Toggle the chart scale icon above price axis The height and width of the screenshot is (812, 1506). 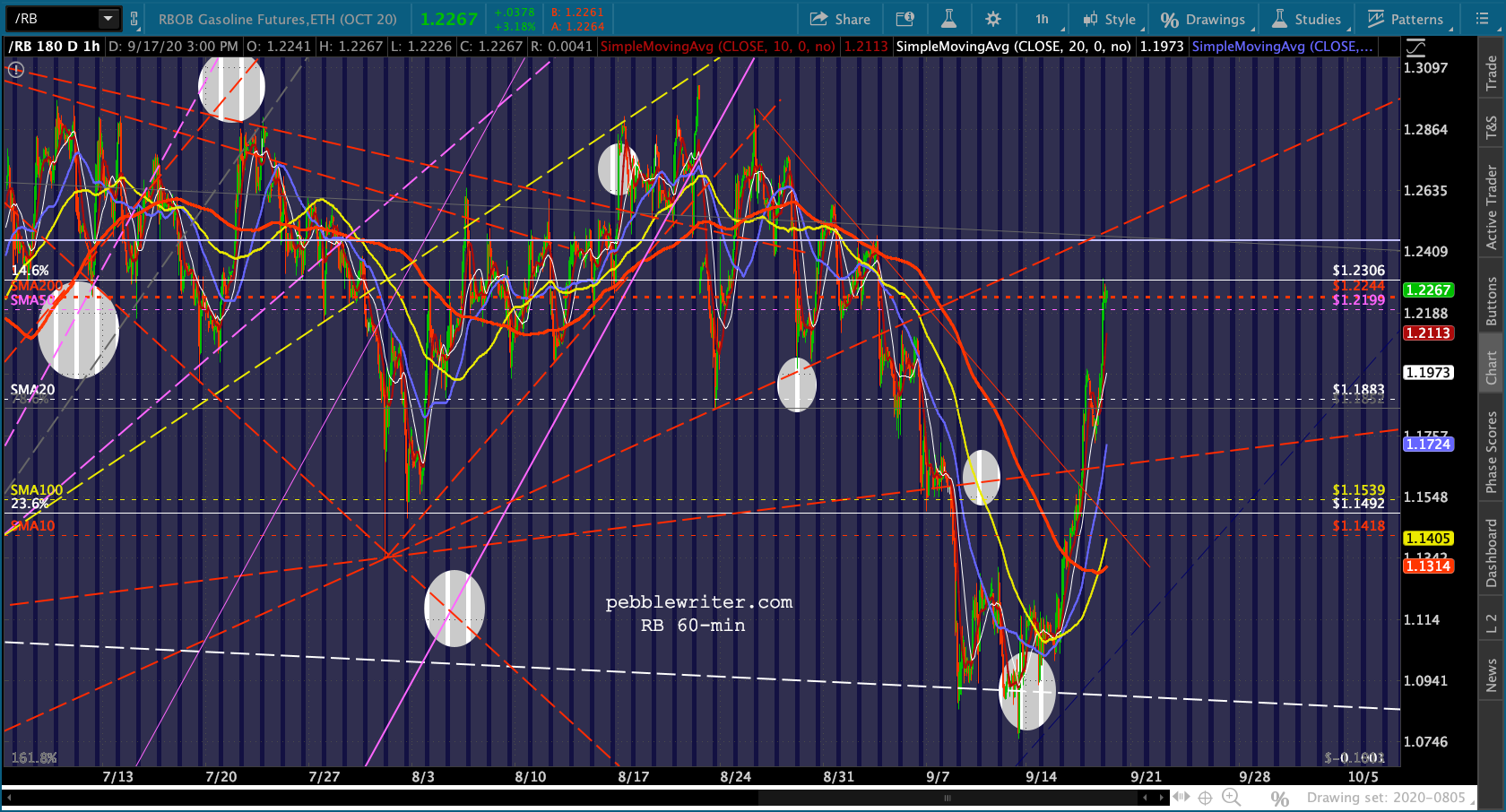pyautogui.click(x=1416, y=48)
